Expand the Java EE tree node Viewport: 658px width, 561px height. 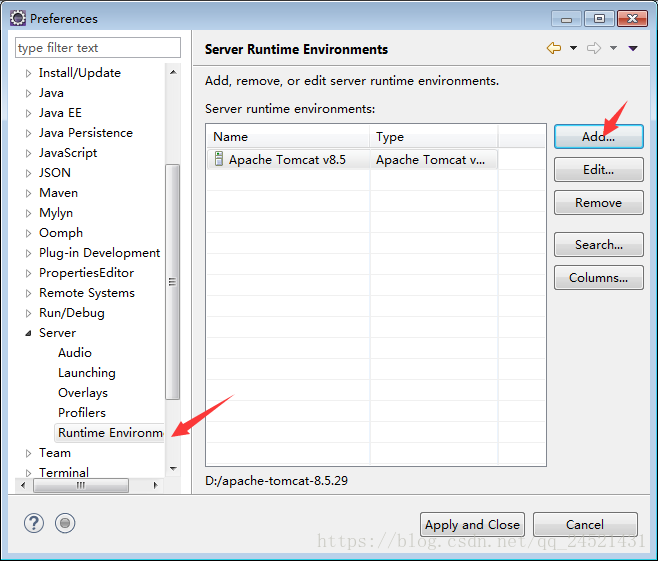tap(28, 113)
